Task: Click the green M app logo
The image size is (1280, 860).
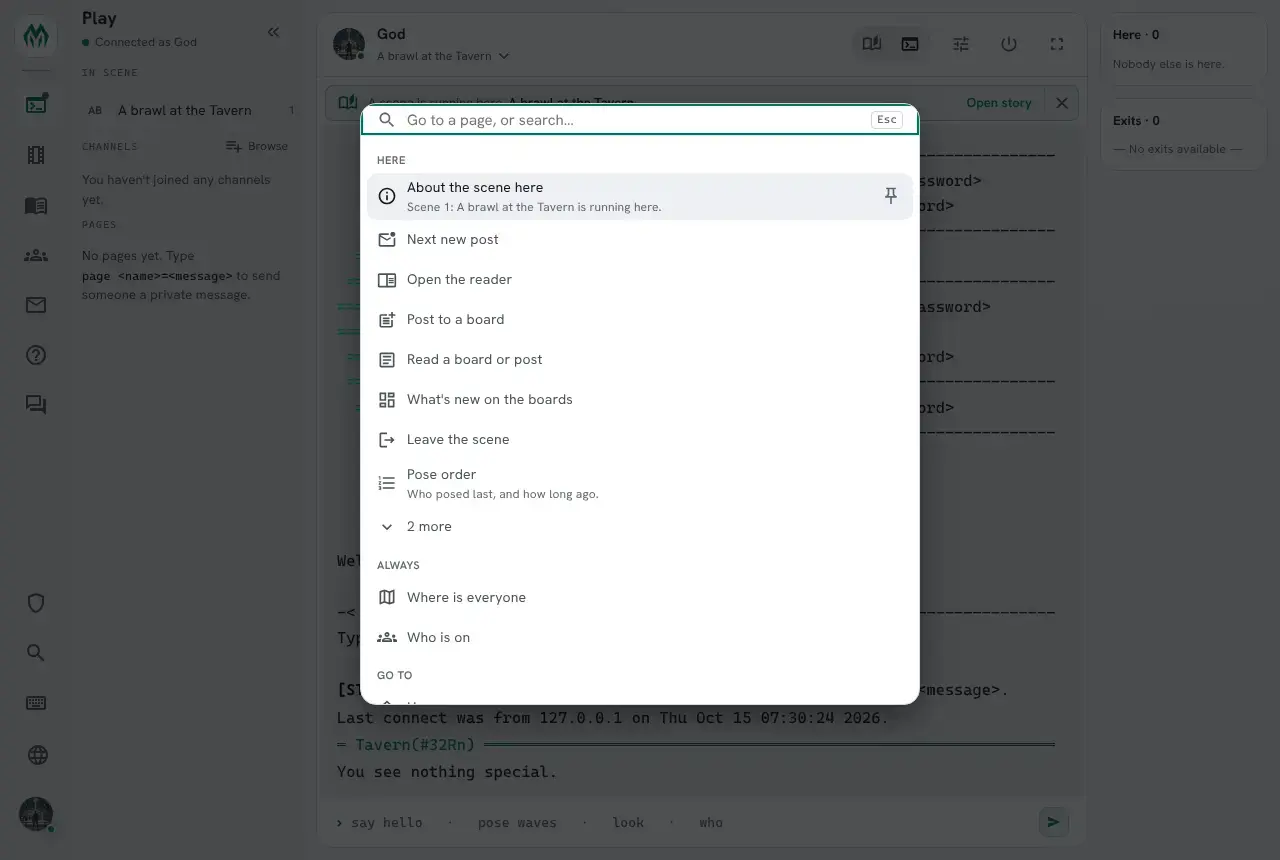Action: (x=36, y=37)
